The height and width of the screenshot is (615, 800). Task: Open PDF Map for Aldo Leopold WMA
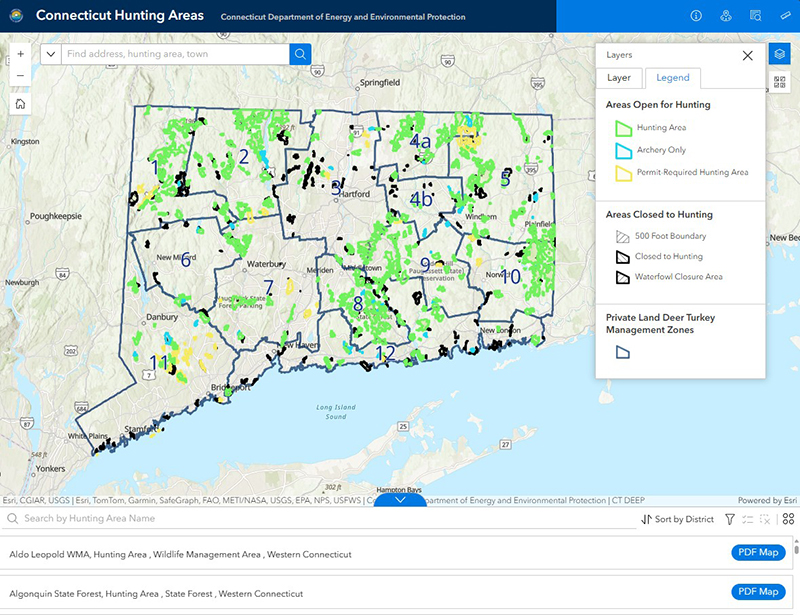tap(759, 553)
